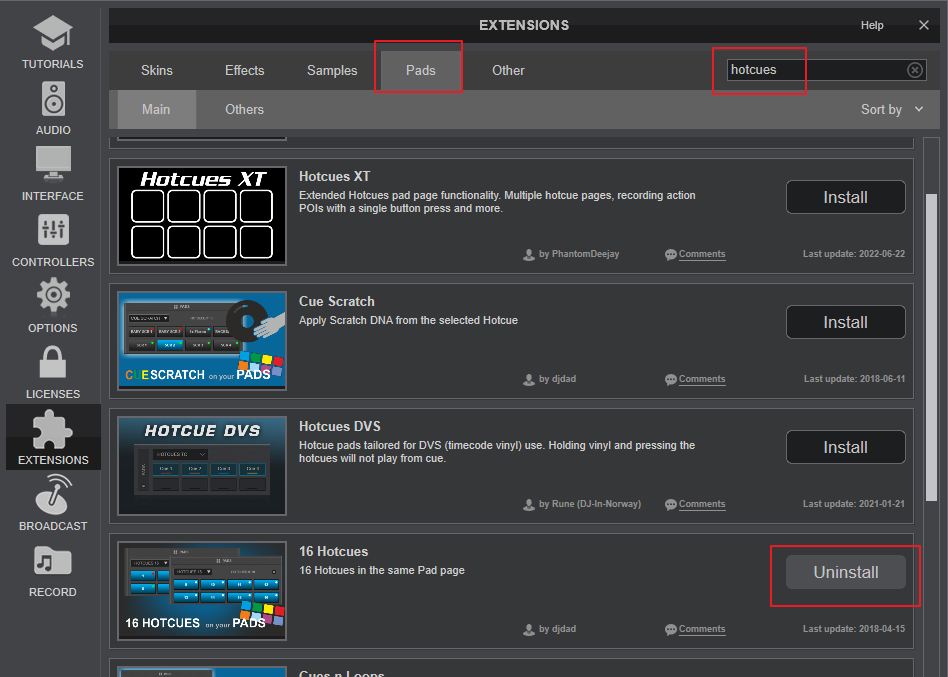The height and width of the screenshot is (677, 948).
Task: Close the Extensions window
Action: tap(923, 25)
